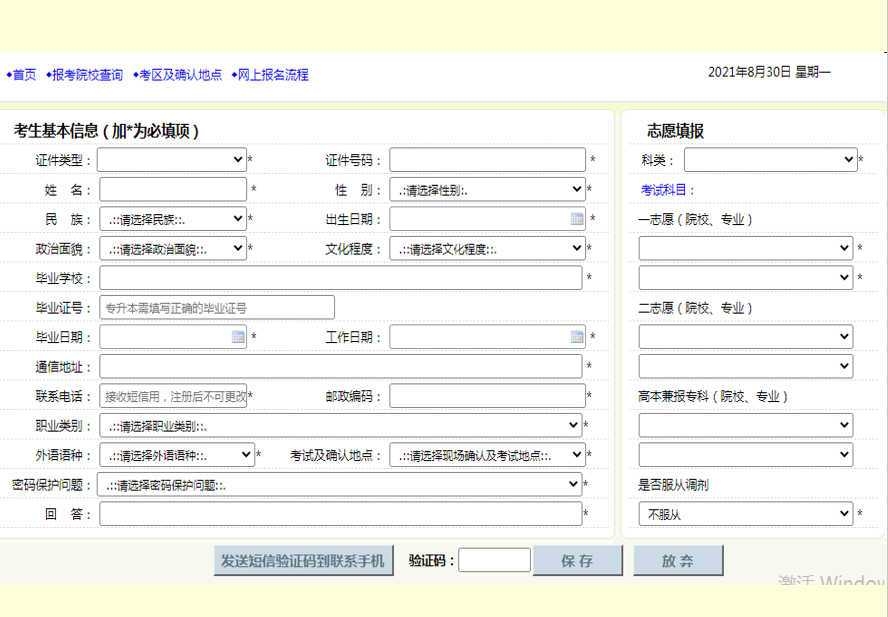Open the 民族 dropdown list
Screen dimensions: 888x617
172,219
